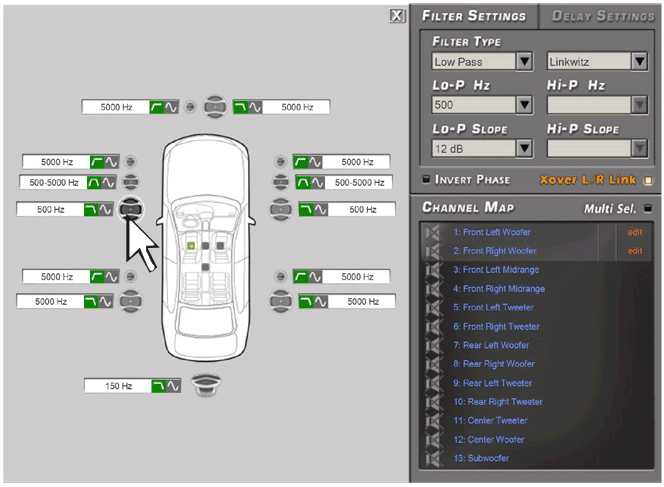
Task: Open the Hi-P Hz frequency dropdown
Action: 639,105
